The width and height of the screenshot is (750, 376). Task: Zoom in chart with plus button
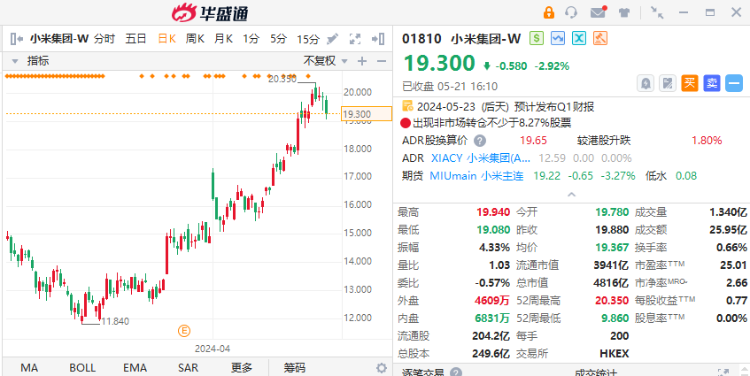tap(362, 61)
